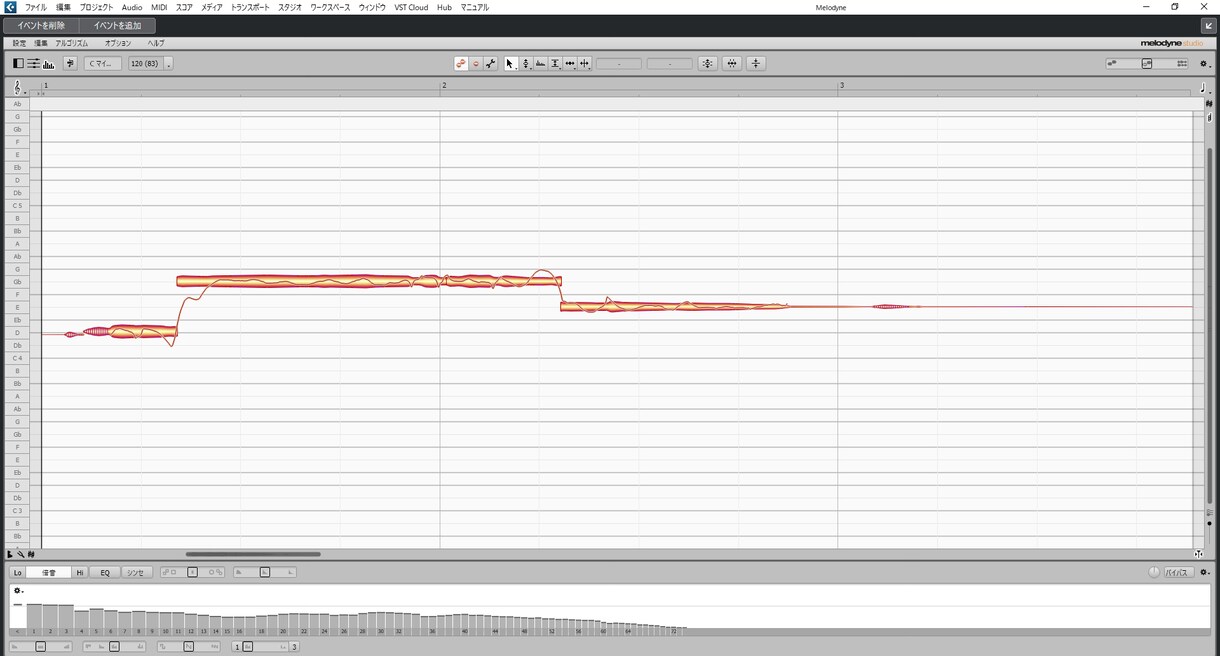Open the ruler note-value dropdown at right
Viewport: 1220px width, 656px height.
[x=1204, y=88]
